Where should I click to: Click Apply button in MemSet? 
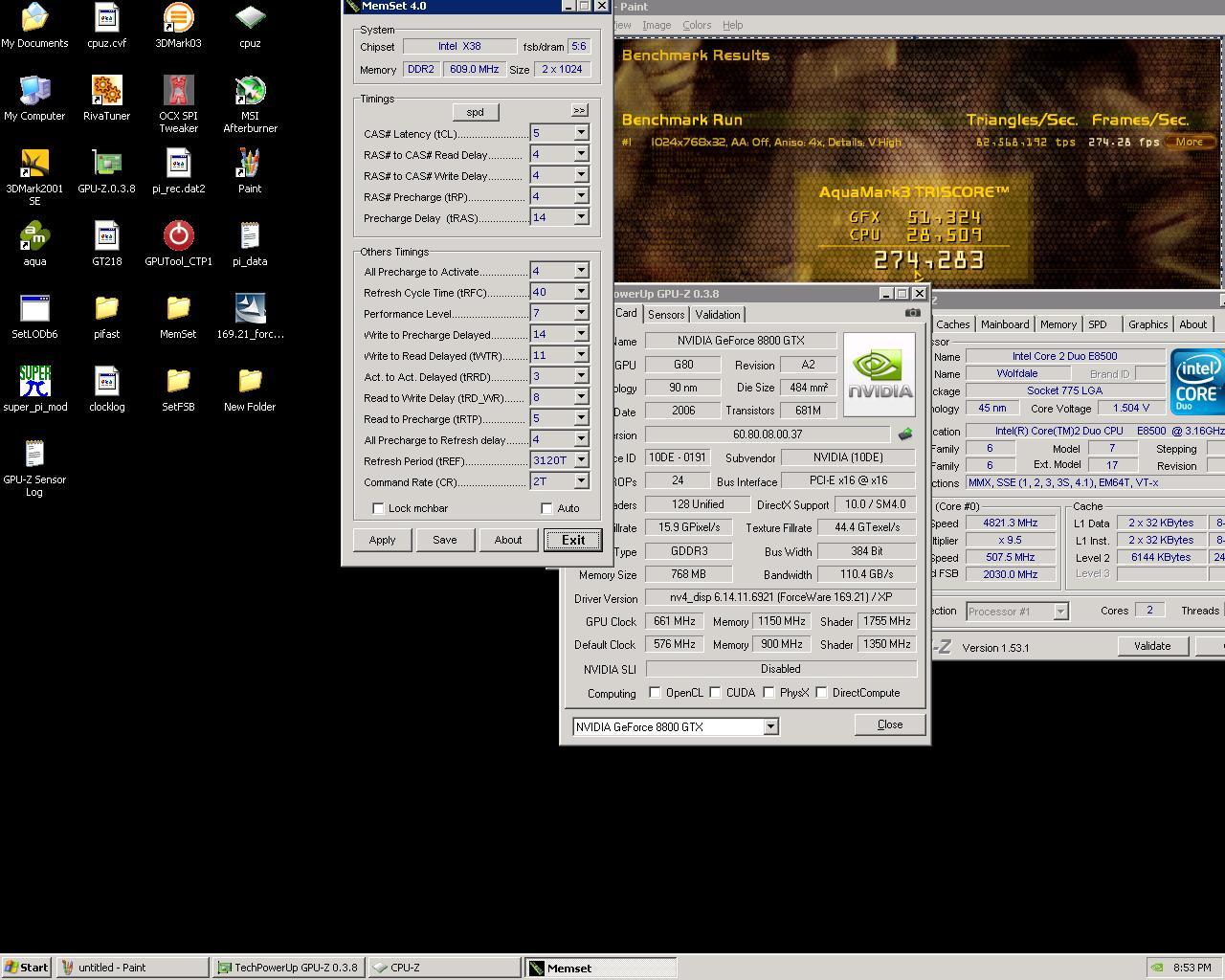(x=382, y=540)
